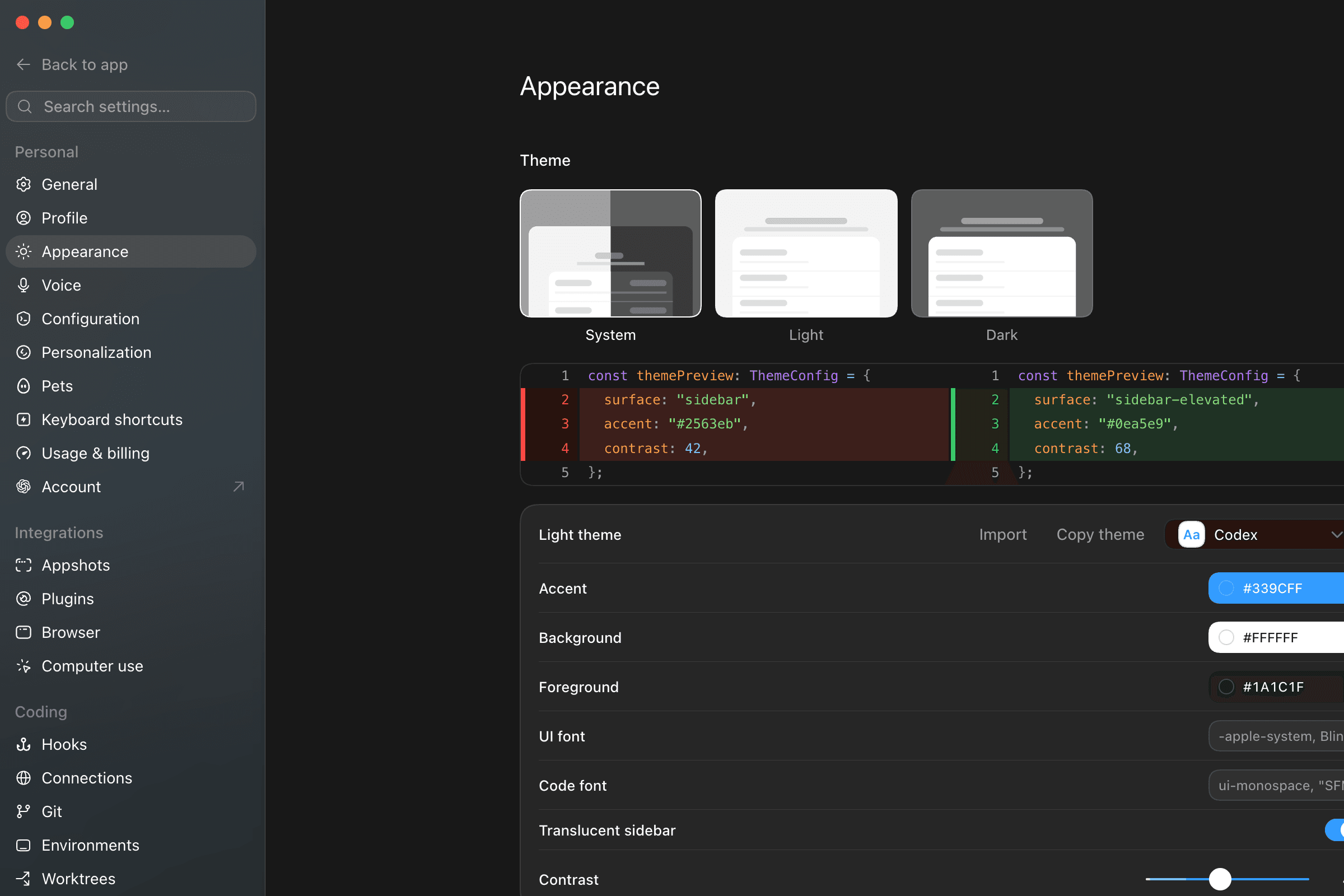This screenshot has width=1344, height=896.
Task: Click the Hooks anchor icon
Action: [x=24, y=744]
